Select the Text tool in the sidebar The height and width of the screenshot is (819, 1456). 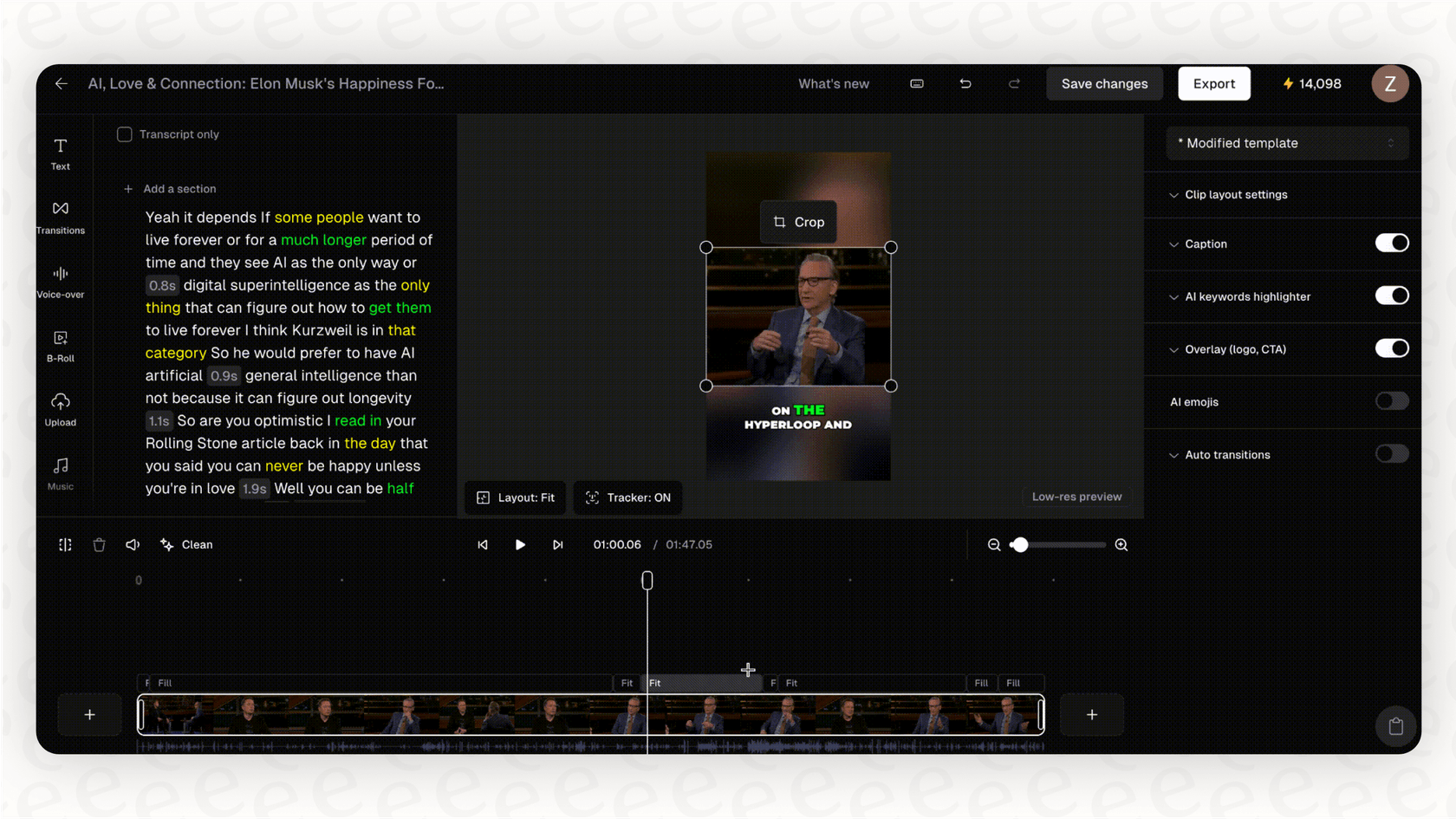click(x=60, y=153)
